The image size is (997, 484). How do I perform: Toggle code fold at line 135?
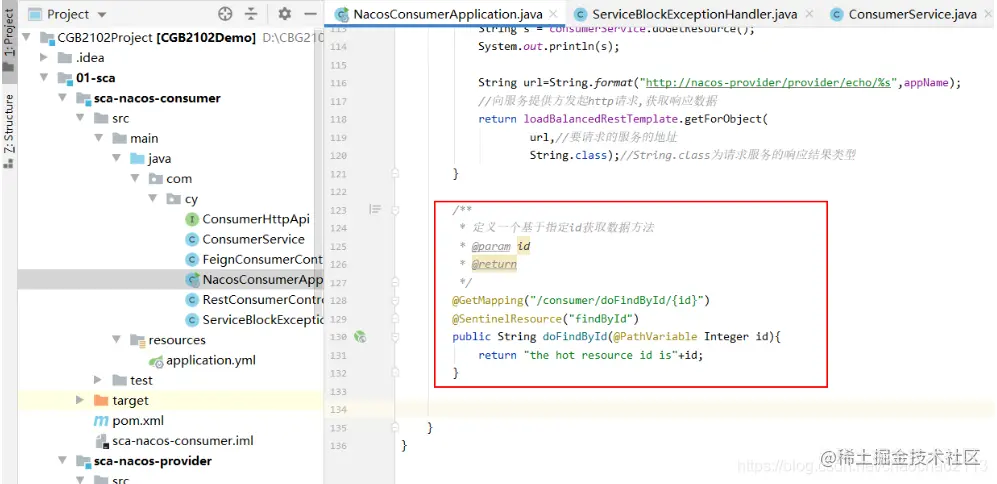coord(395,427)
